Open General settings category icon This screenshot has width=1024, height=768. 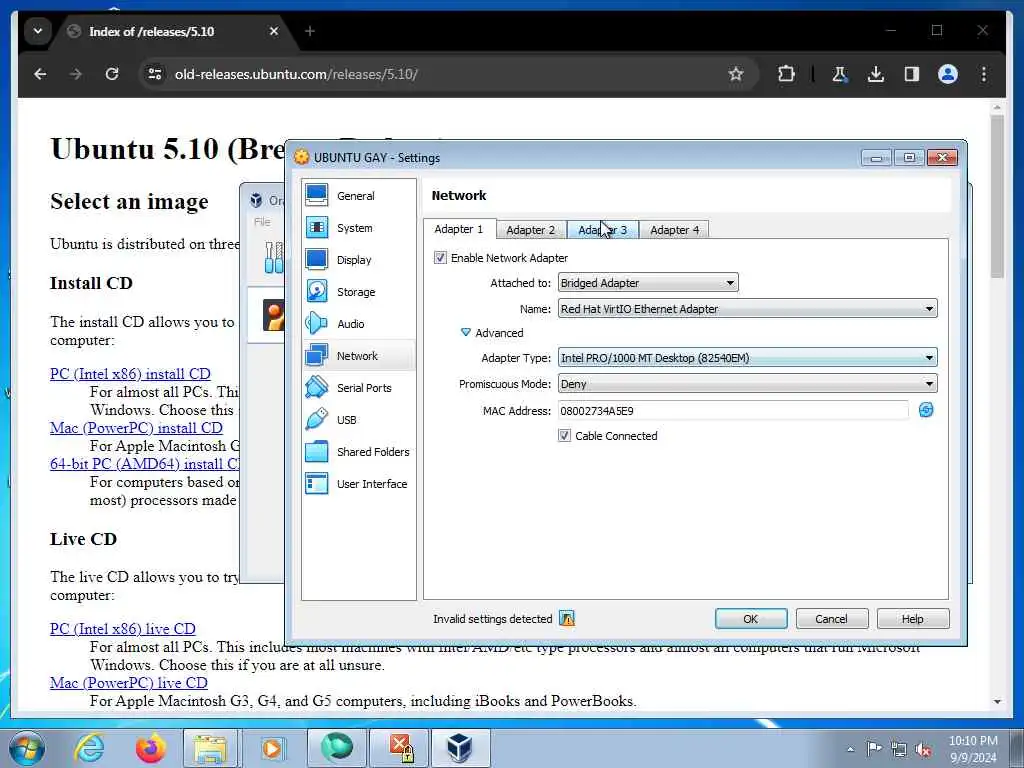[x=317, y=195]
